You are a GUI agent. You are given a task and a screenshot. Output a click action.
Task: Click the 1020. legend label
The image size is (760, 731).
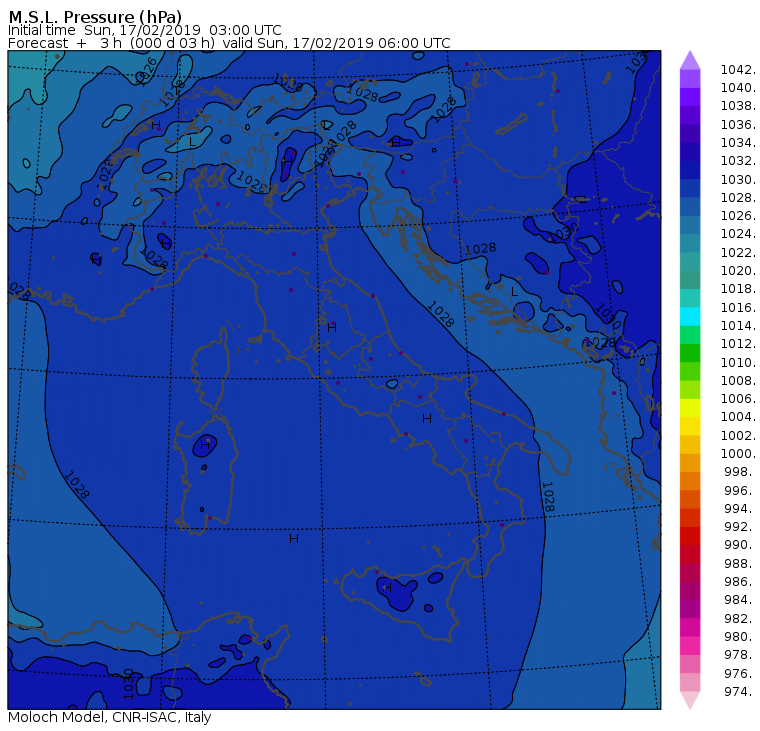[x=738, y=270]
